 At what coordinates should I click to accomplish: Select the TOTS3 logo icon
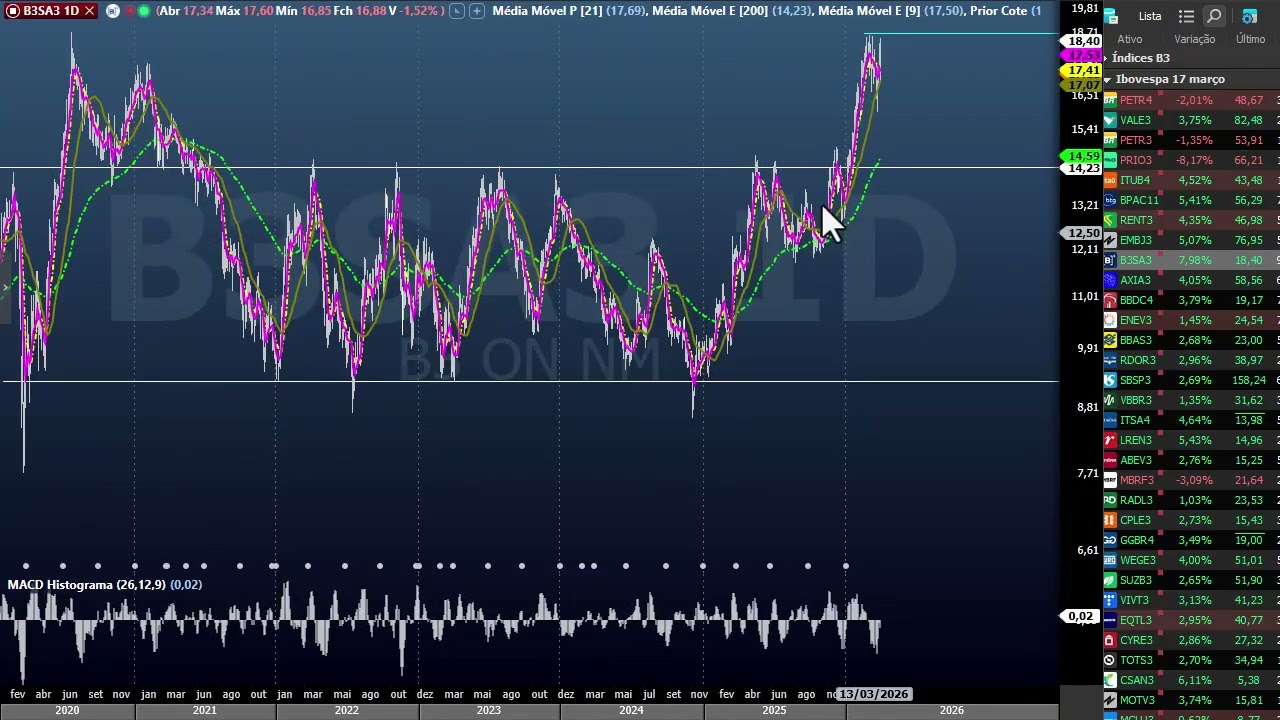tap(1110, 660)
